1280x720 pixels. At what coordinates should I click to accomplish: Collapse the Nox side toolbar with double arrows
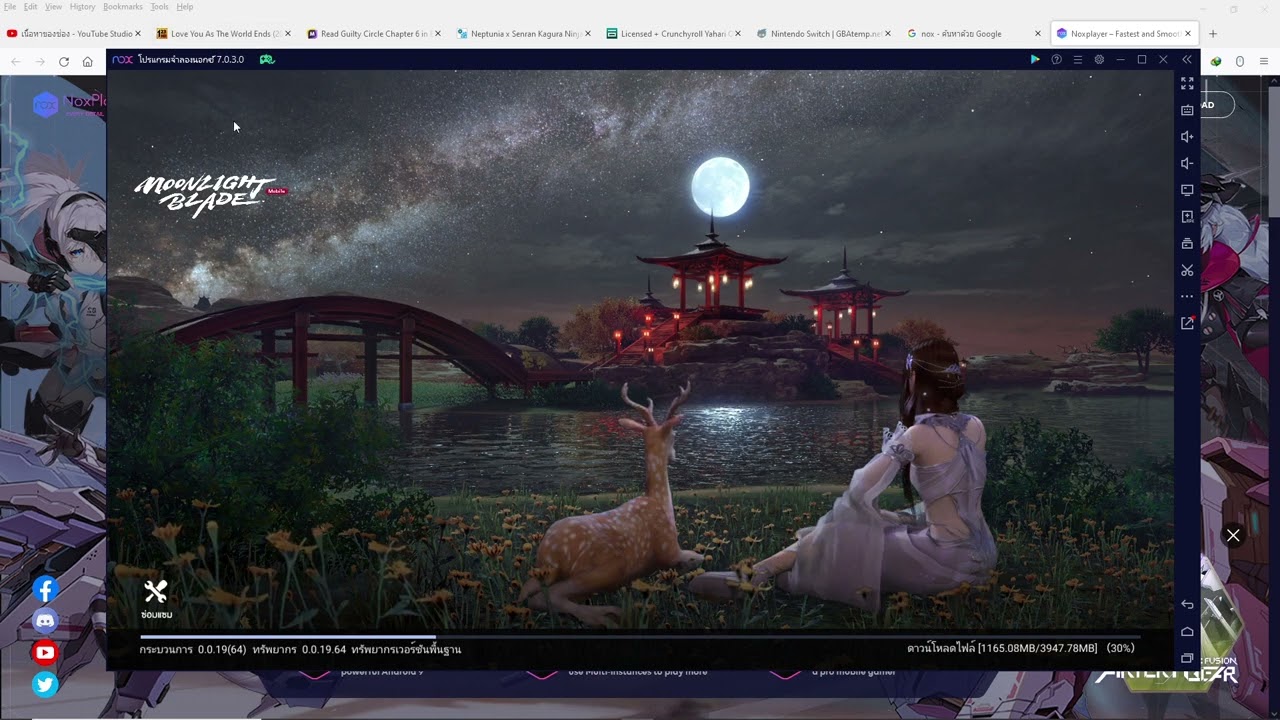1187,60
